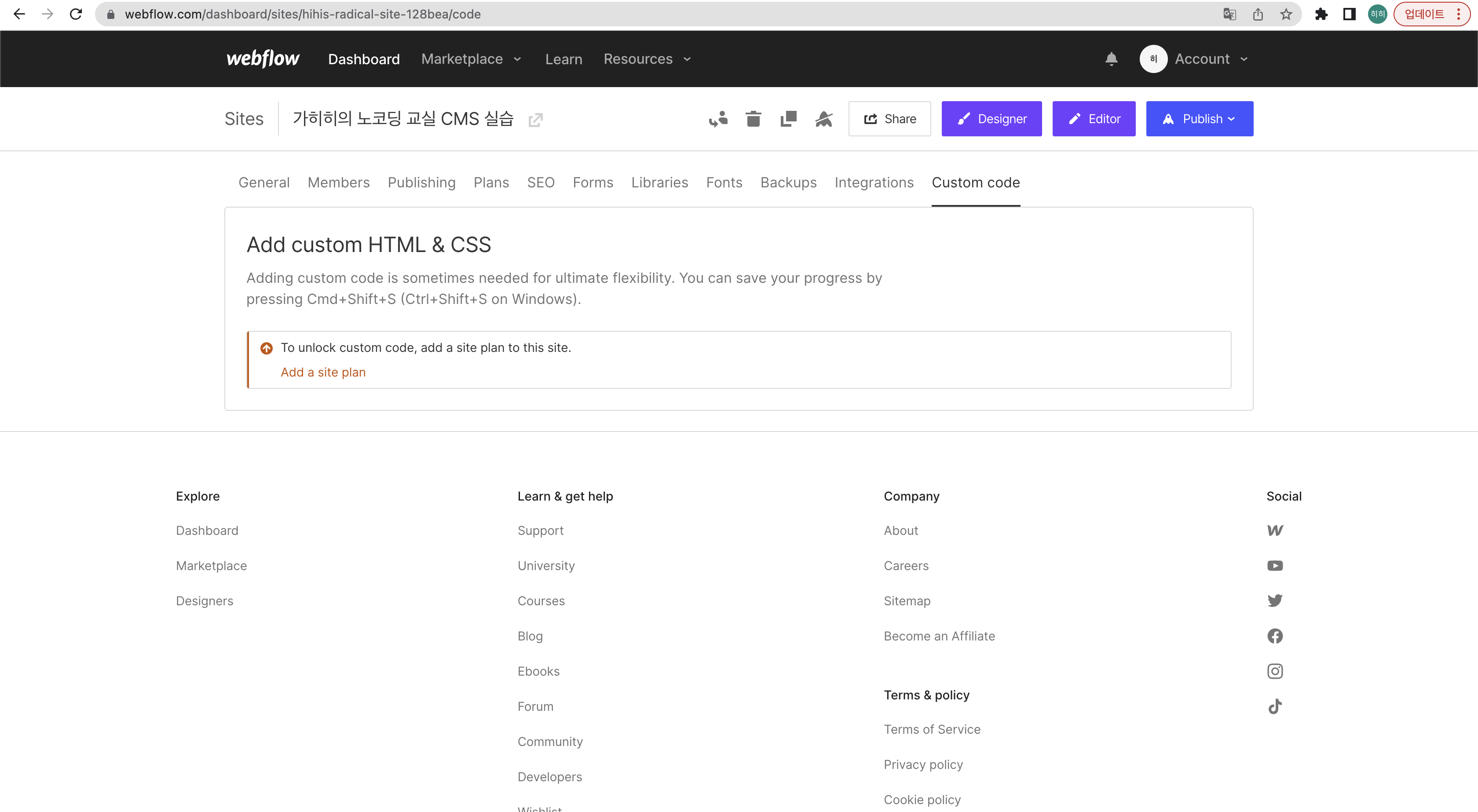Open the Chrome profile avatar
This screenshot has width=1478, height=812.
(x=1377, y=14)
